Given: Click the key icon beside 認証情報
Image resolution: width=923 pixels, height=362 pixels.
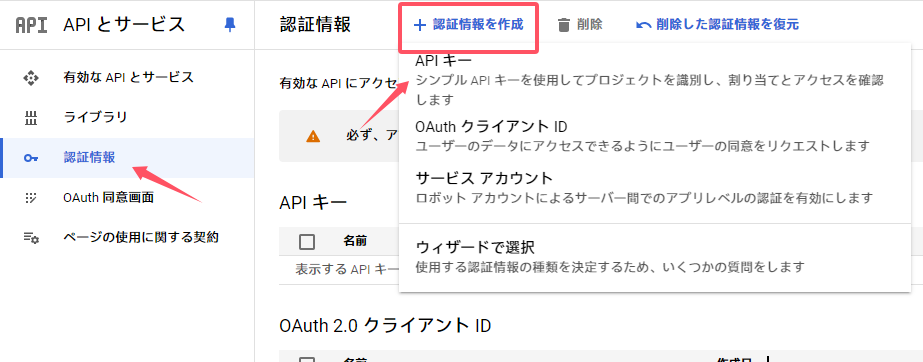Looking at the screenshot, I should [31, 158].
